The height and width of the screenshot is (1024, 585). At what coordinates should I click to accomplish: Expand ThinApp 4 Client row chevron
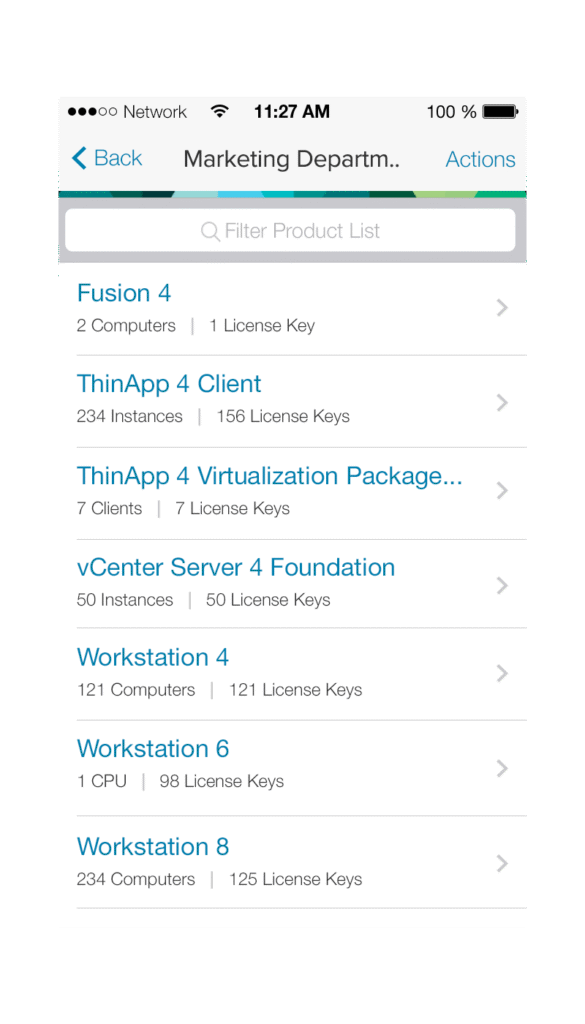pos(502,402)
